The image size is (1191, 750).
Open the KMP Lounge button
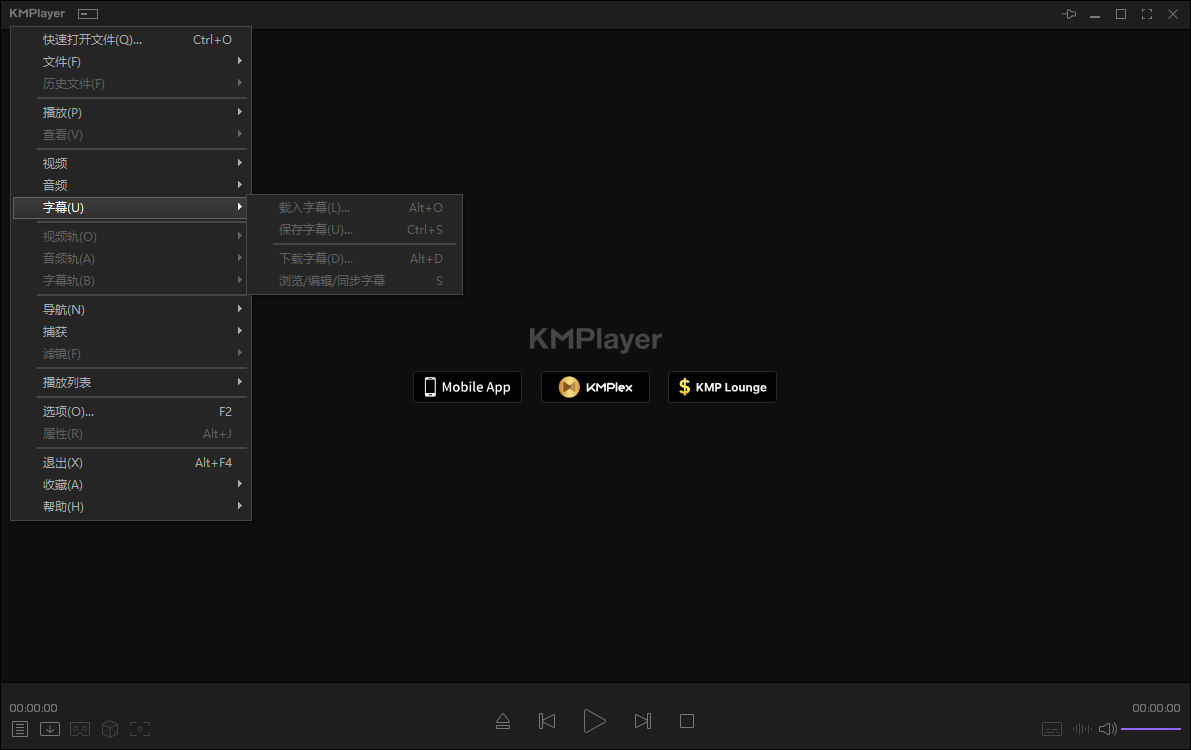pos(722,387)
